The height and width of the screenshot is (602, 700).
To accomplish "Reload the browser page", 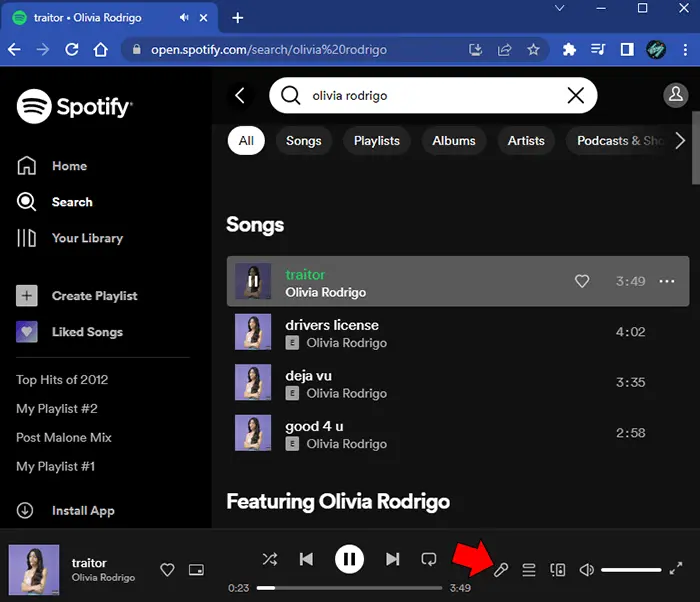I will (72, 49).
